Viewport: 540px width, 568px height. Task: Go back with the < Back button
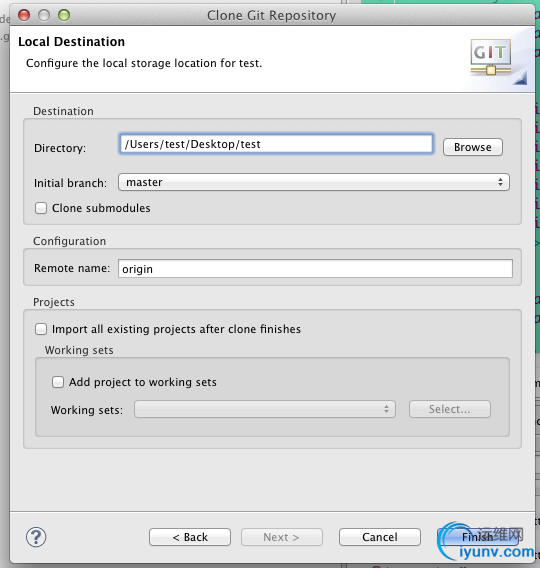[x=190, y=537]
